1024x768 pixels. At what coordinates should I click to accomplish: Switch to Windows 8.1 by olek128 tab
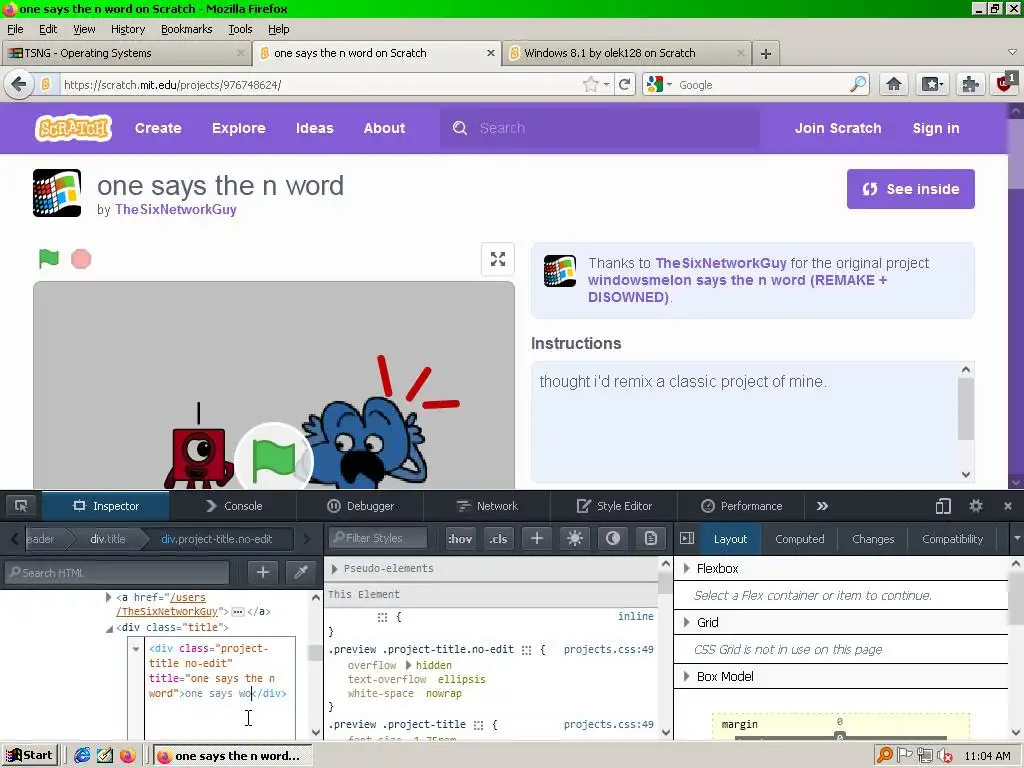click(x=627, y=54)
